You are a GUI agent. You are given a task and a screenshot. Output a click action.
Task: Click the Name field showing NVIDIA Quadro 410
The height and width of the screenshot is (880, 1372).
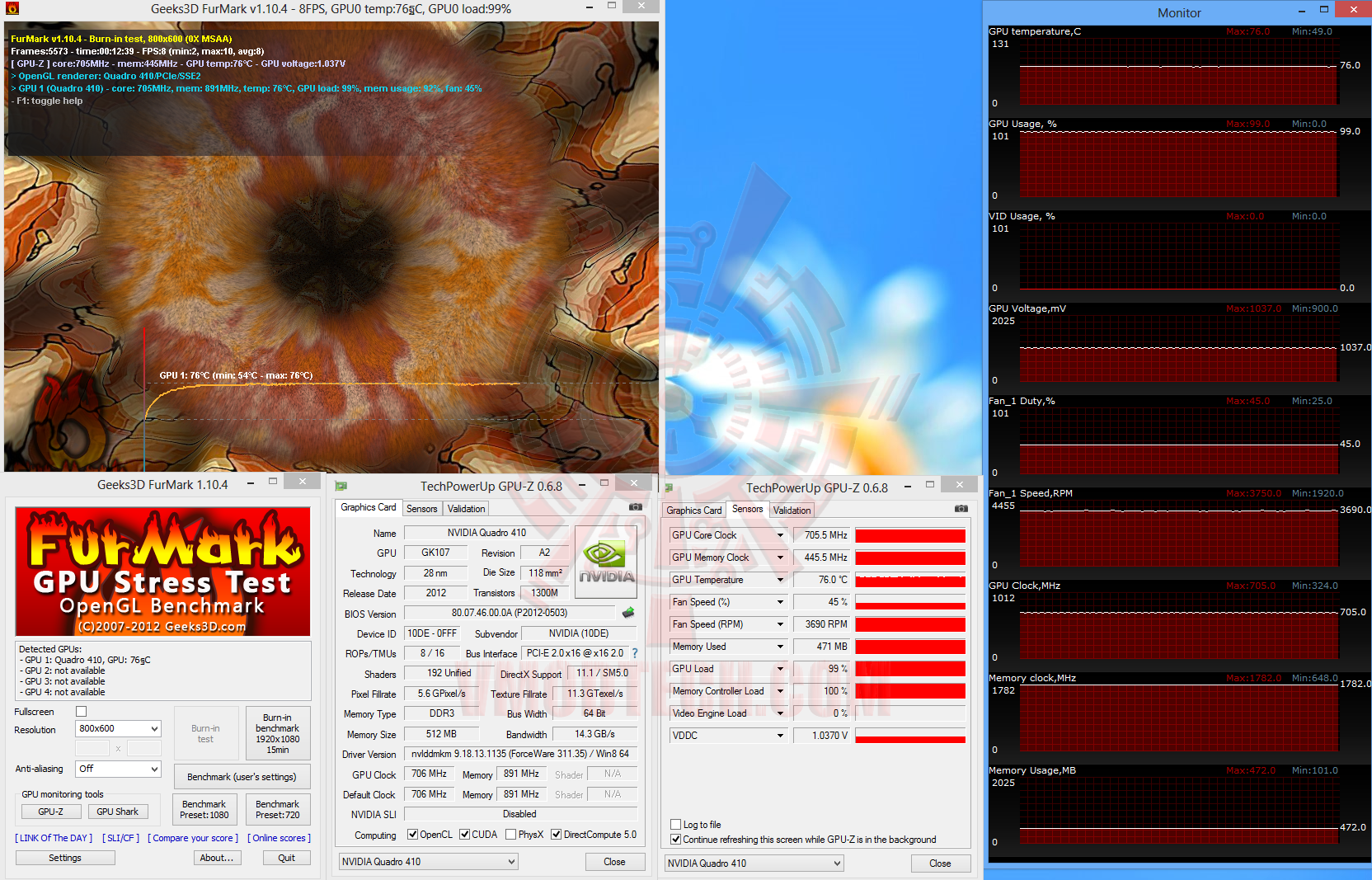pos(486,533)
